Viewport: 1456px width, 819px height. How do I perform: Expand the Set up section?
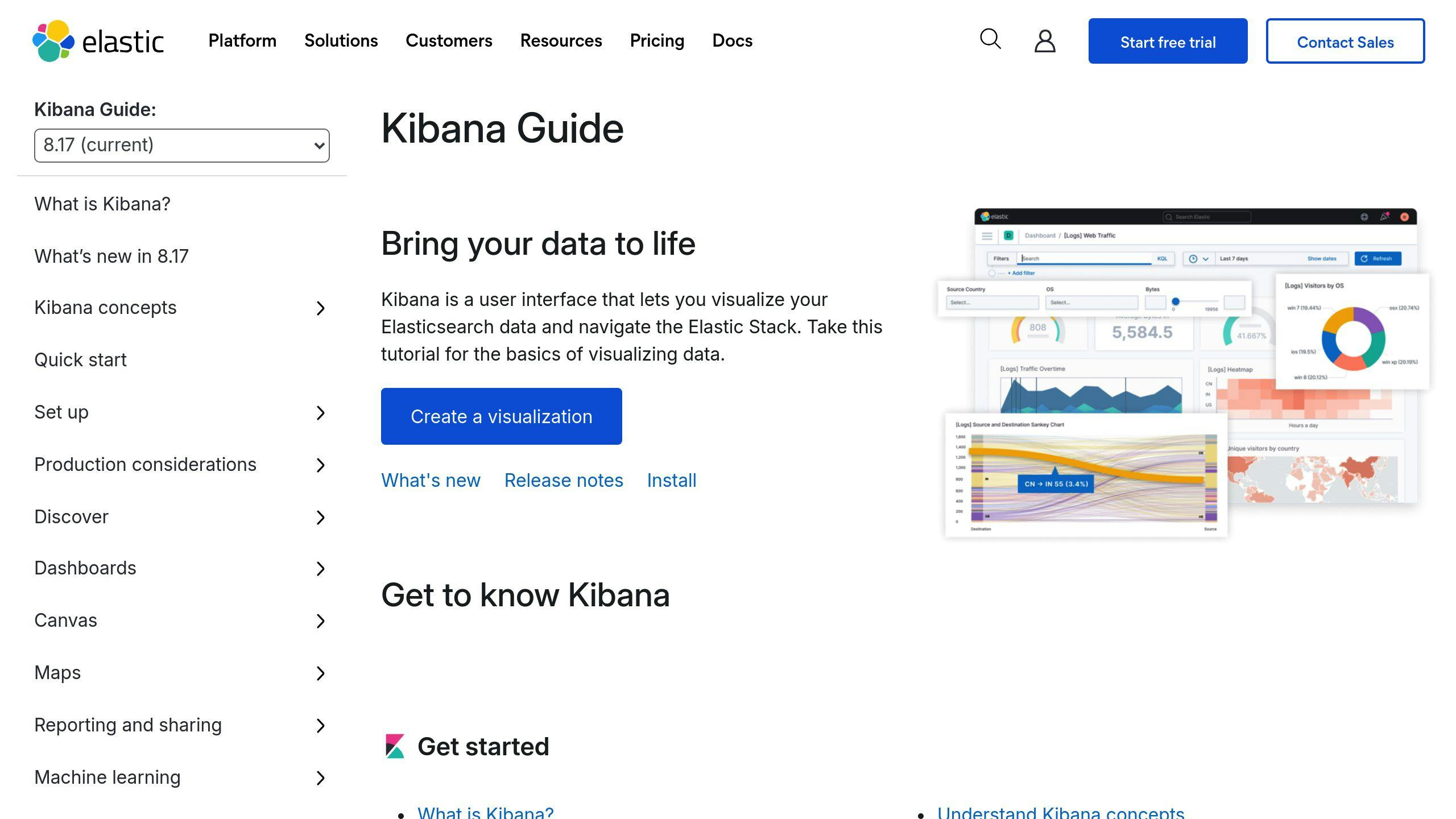[321, 412]
